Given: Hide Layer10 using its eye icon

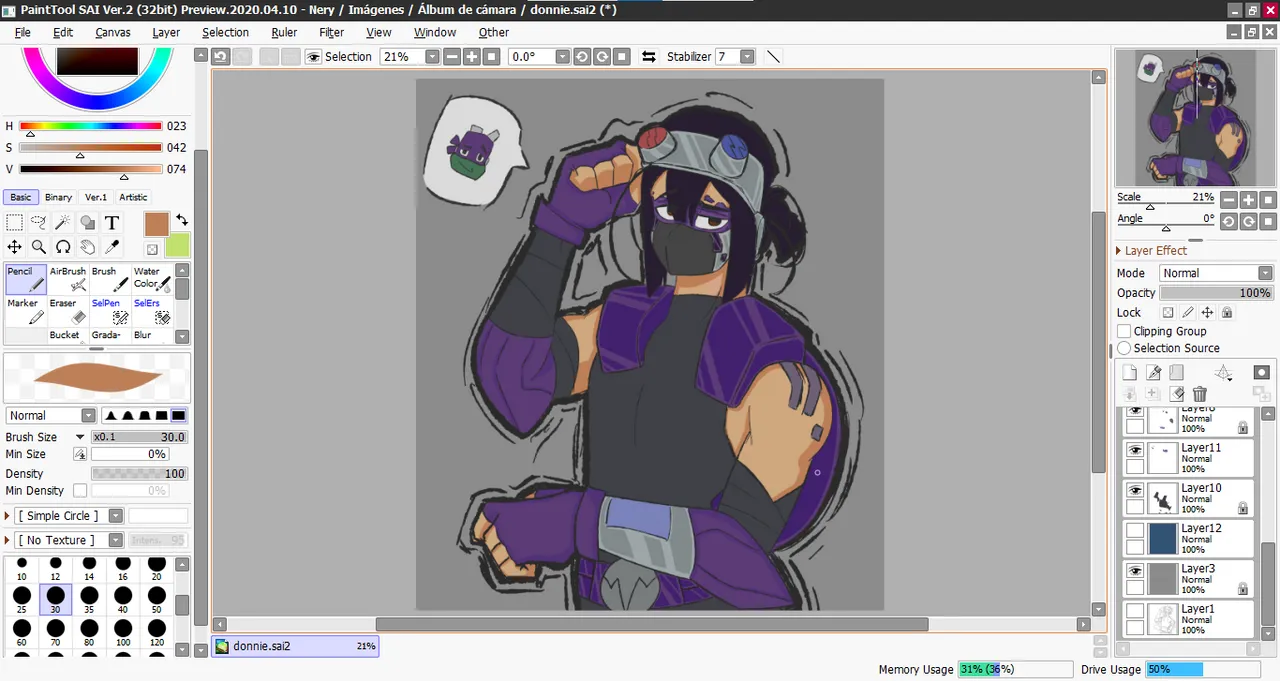Looking at the screenshot, I should point(1135,490).
